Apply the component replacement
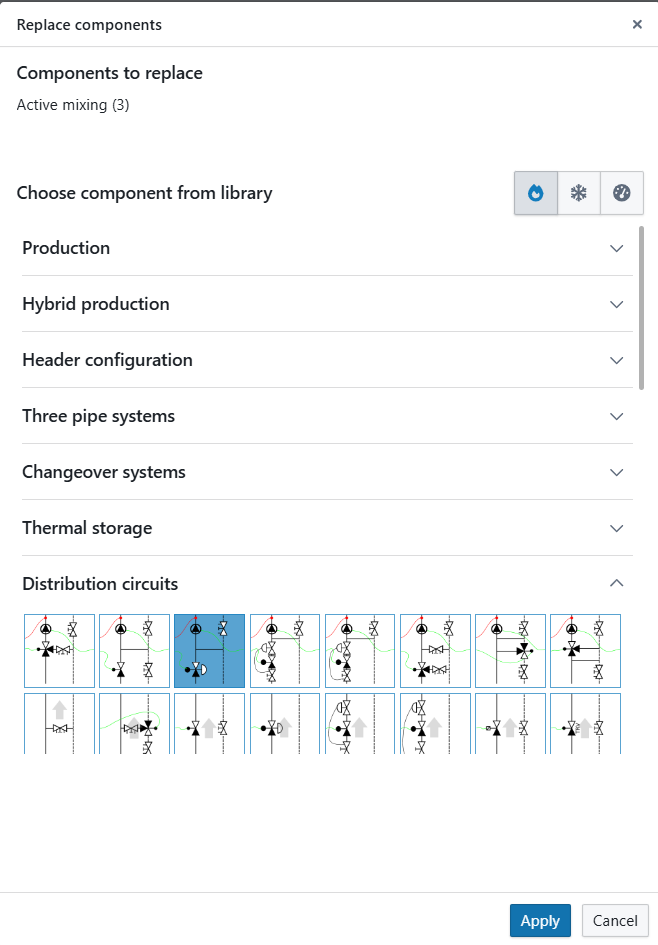The image size is (658, 945). point(540,921)
